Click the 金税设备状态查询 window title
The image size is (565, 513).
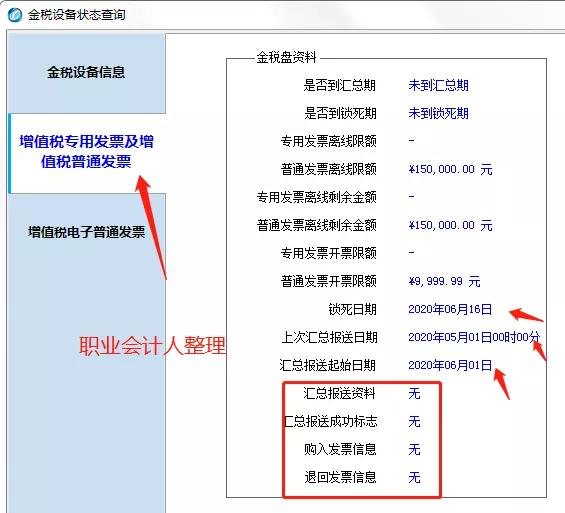click(77, 15)
